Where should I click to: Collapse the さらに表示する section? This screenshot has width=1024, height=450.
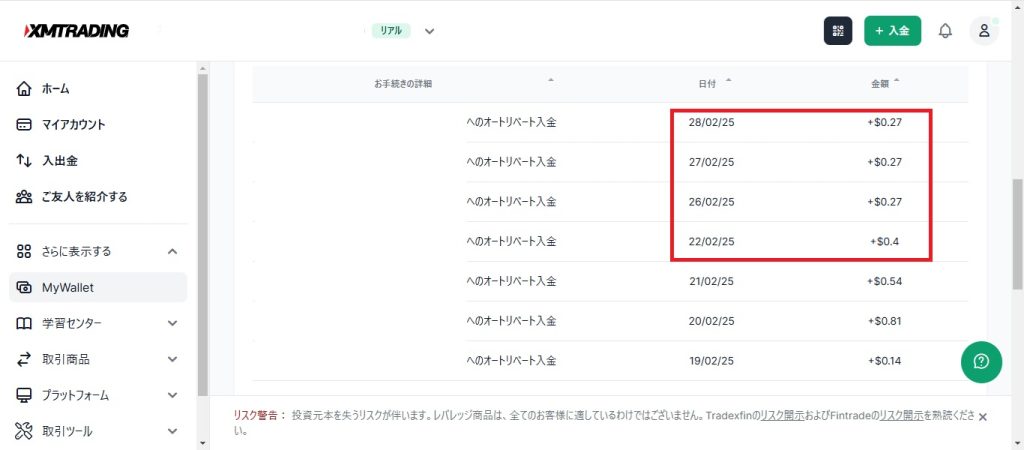pos(172,252)
